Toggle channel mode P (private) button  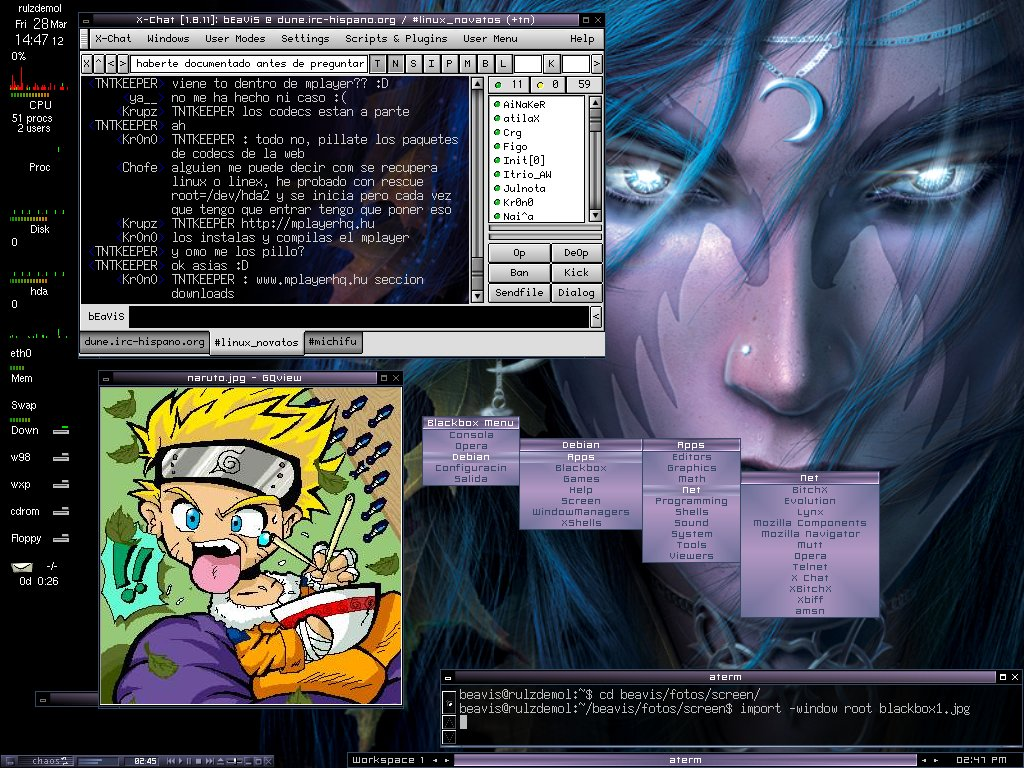click(x=449, y=63)
